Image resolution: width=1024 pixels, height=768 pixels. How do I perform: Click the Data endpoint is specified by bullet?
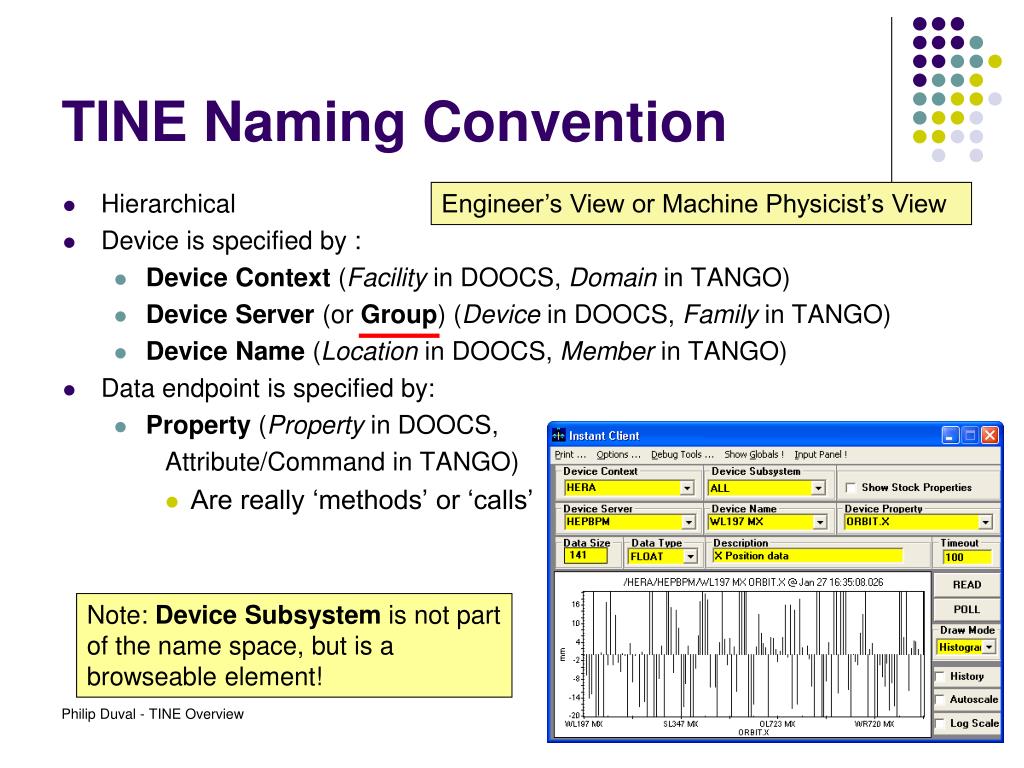pyautogui.click(x=268, y=389)
